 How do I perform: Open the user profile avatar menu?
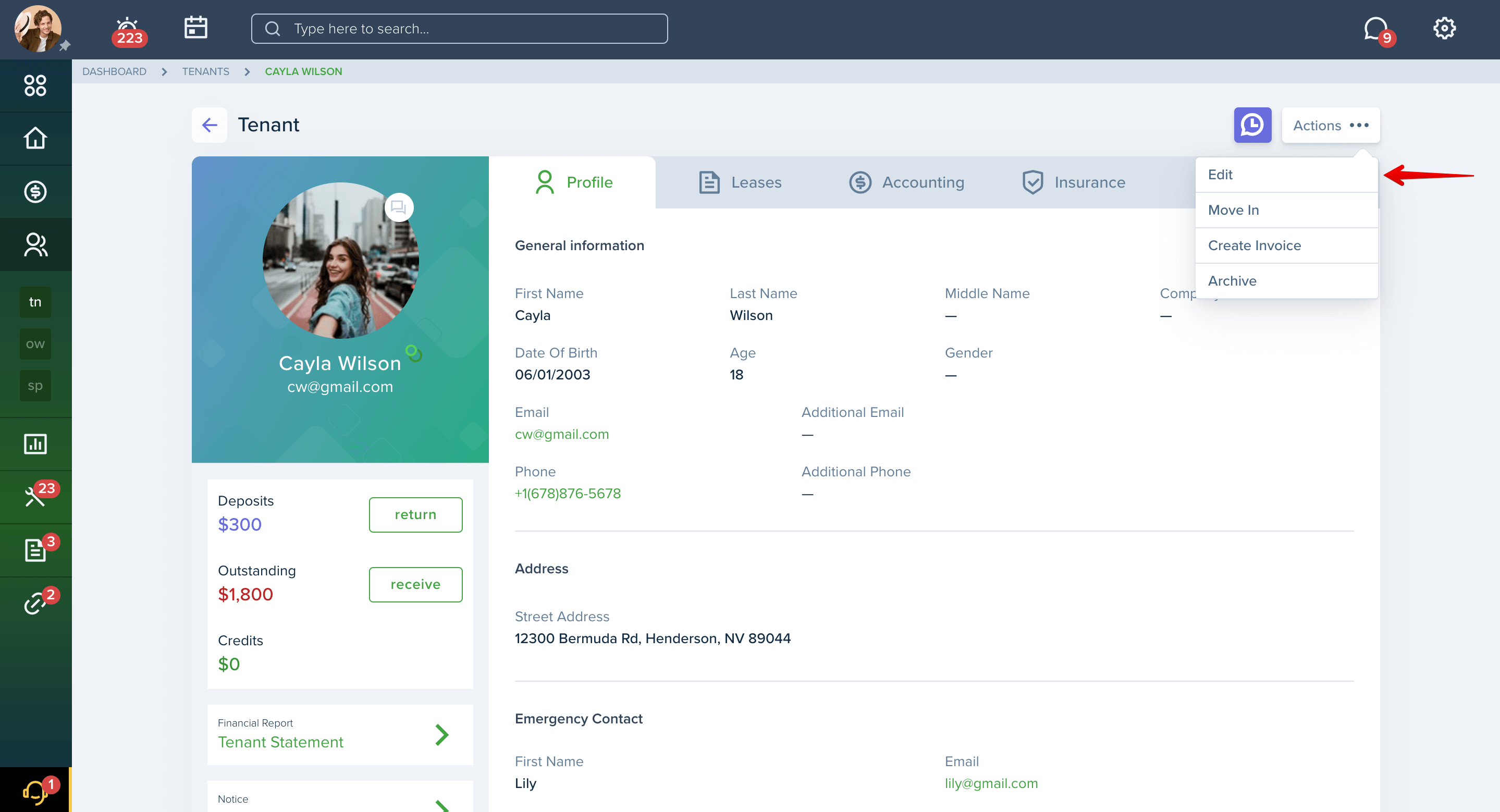[38, 29]
